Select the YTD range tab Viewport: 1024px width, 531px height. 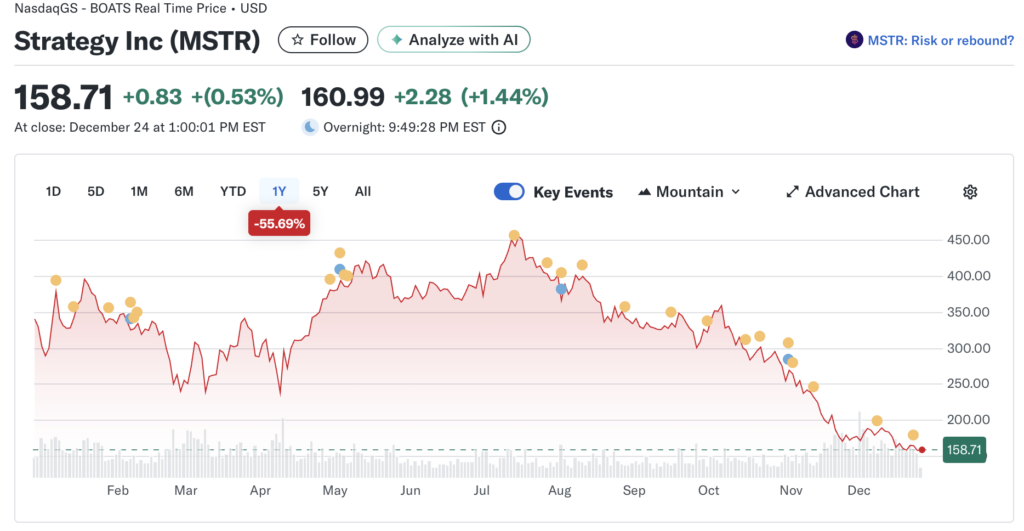pyautogui.click(x=233, y=191)
